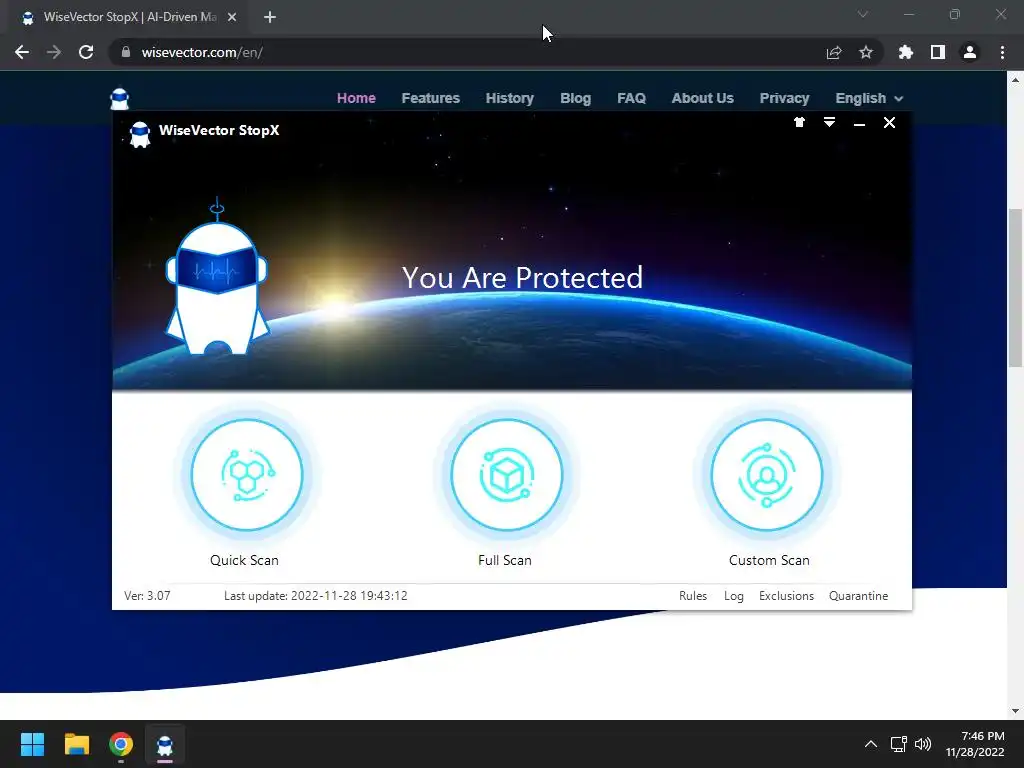Open the Log link
The height and width of the screenshot is (768, 1024).
(733, 596)
